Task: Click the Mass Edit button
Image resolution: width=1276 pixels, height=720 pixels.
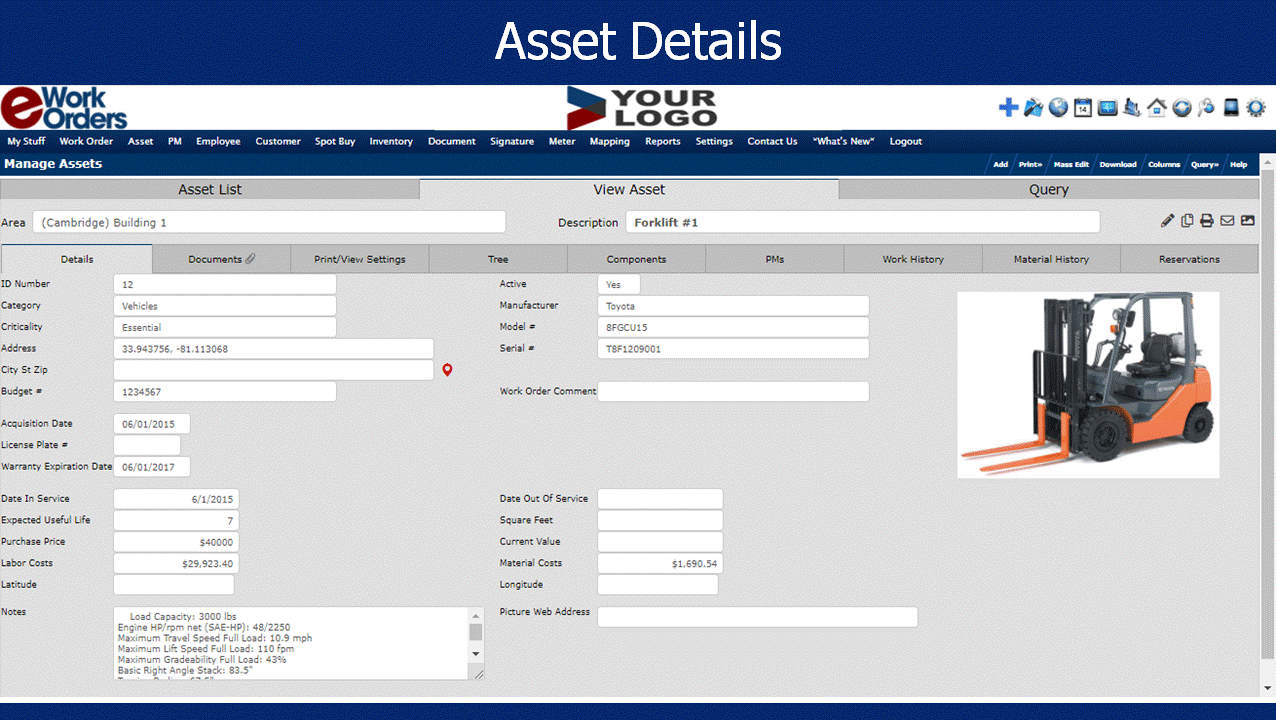Action: tap(1071, 164)
